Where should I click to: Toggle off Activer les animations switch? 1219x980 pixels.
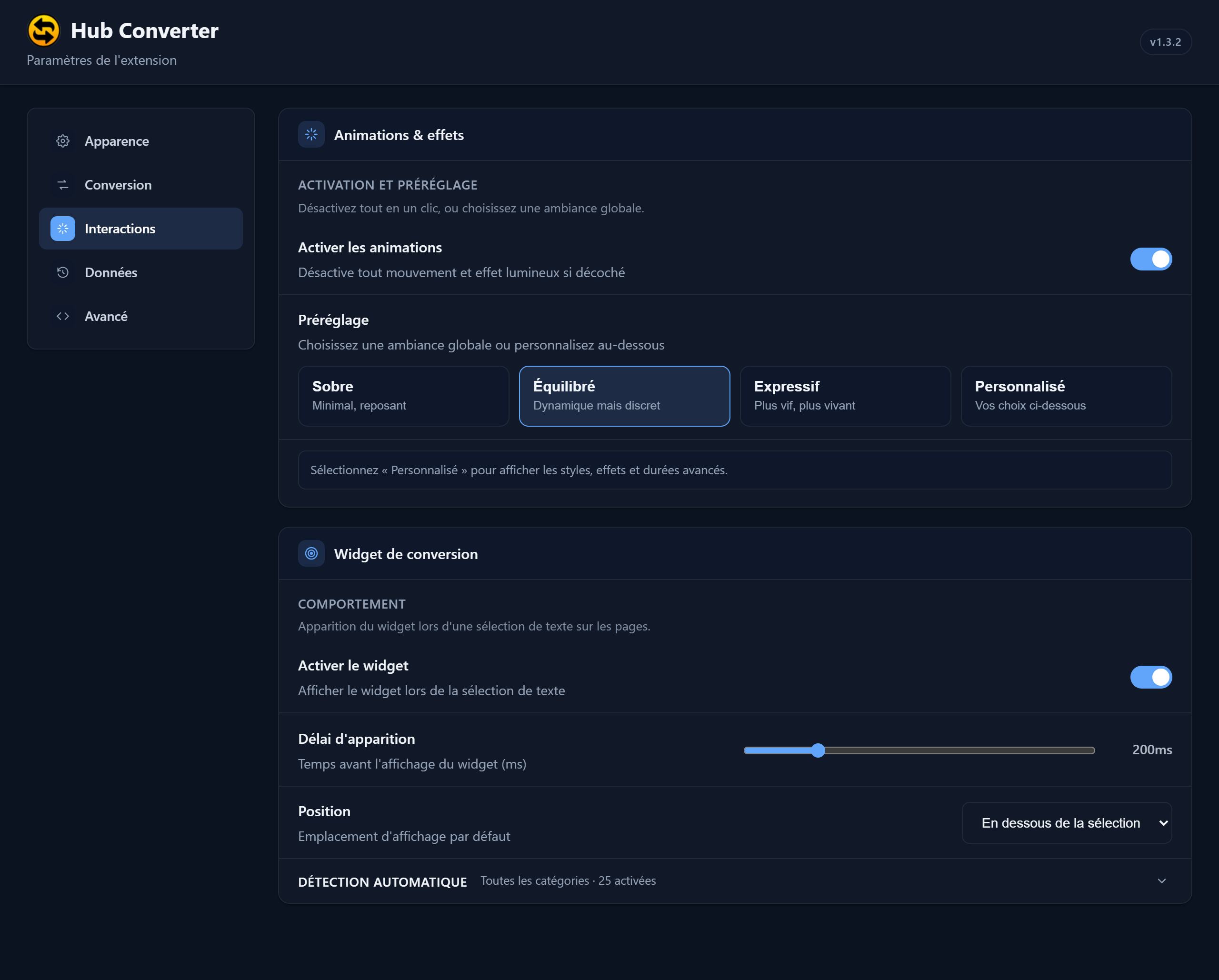point(1150,259)
